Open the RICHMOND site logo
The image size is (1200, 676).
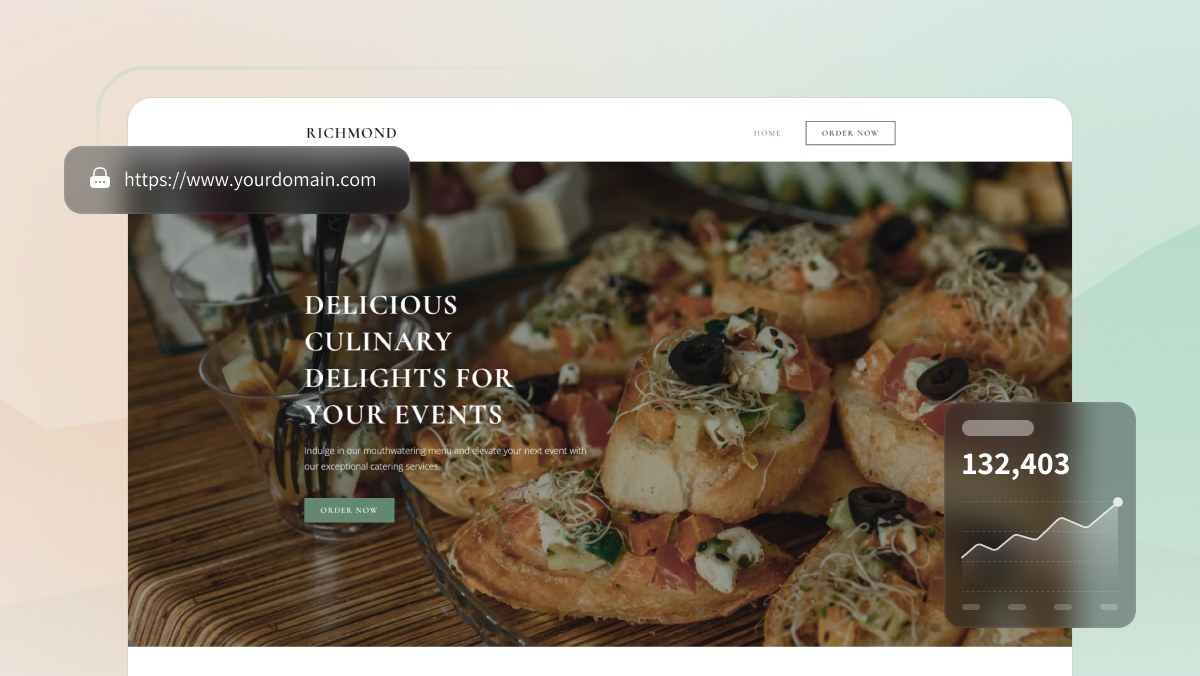[351, 133]
